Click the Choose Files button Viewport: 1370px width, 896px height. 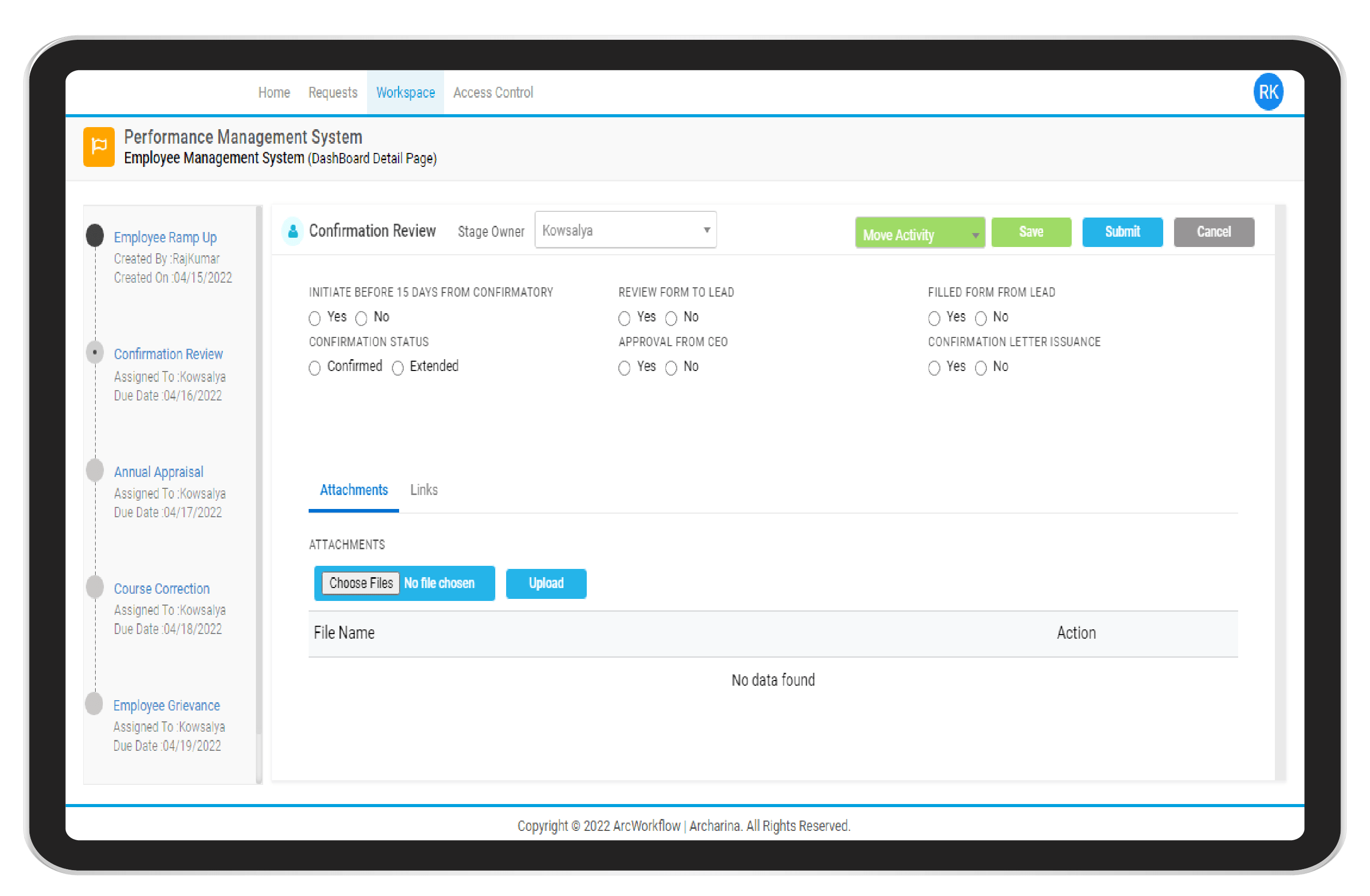360,583
